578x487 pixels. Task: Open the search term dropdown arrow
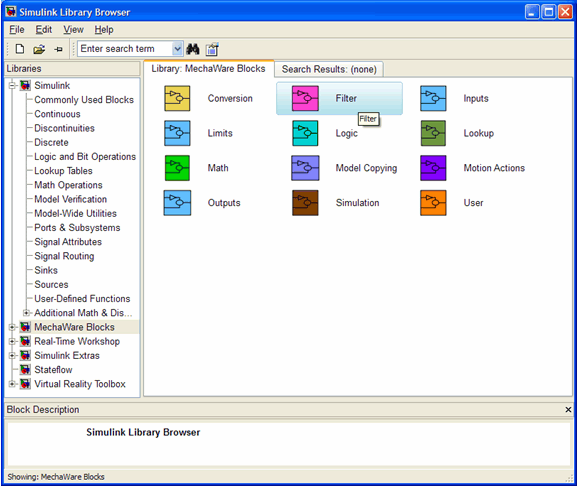(177, 49)
